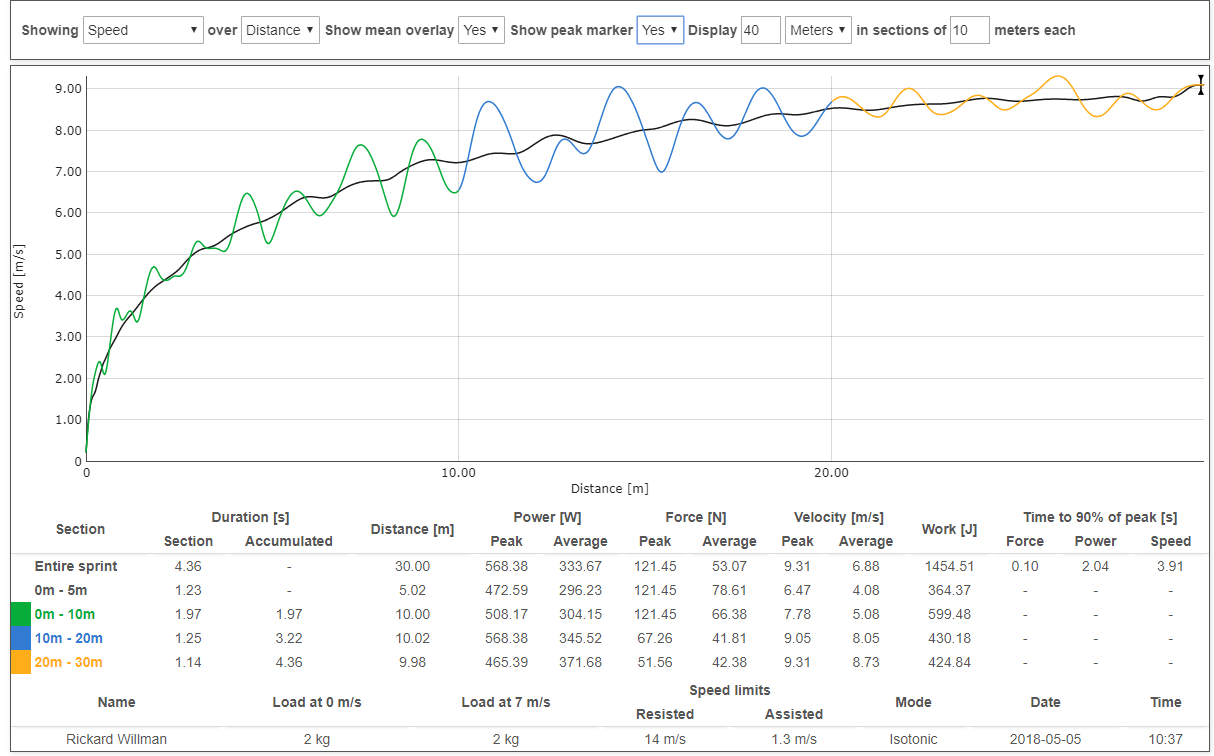1214x756 pixels.
Task: Select the 10m - 20m section label
Action: point(68,638)
